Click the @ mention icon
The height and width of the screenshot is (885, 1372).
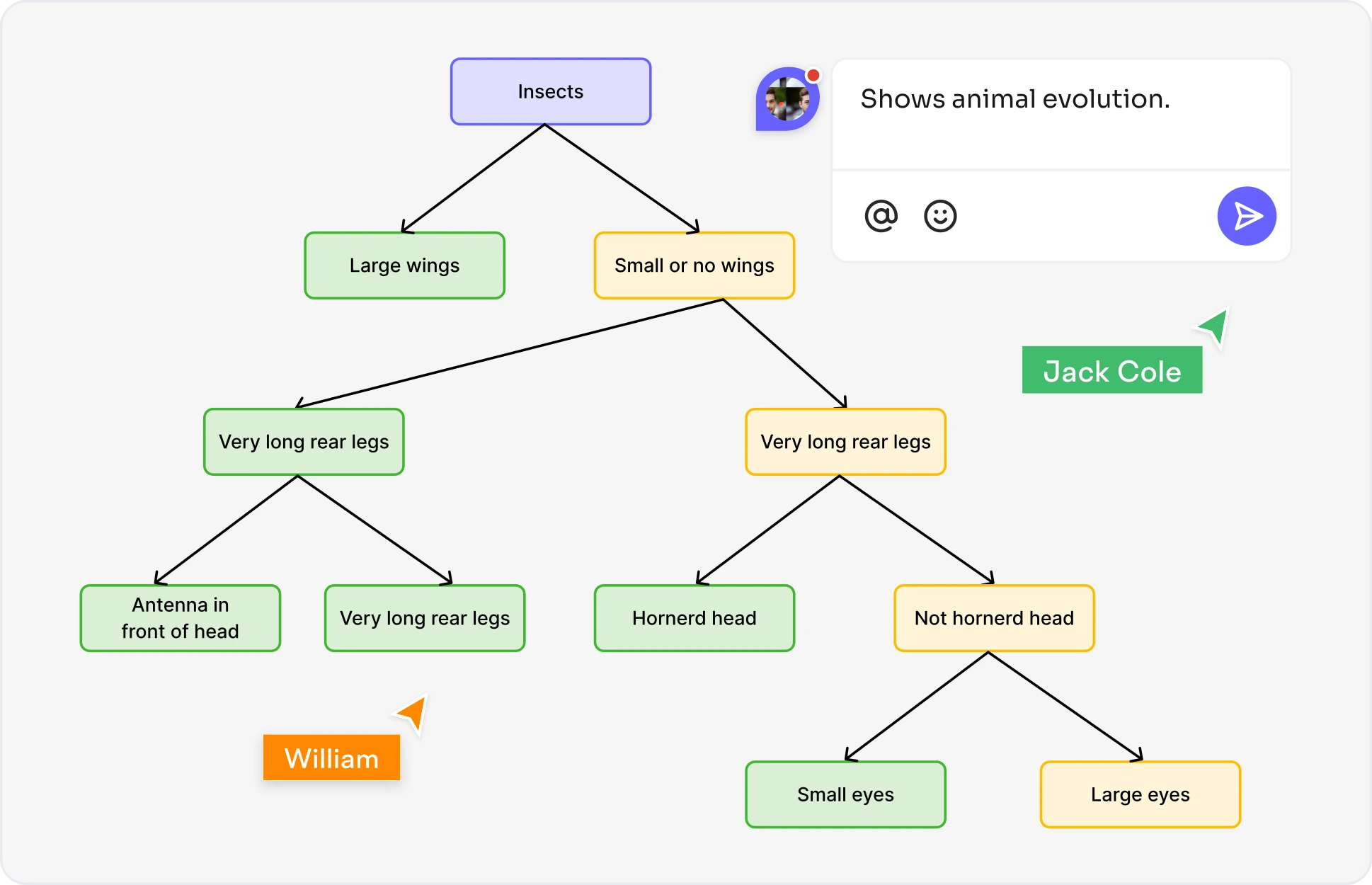tap(881, 216)
